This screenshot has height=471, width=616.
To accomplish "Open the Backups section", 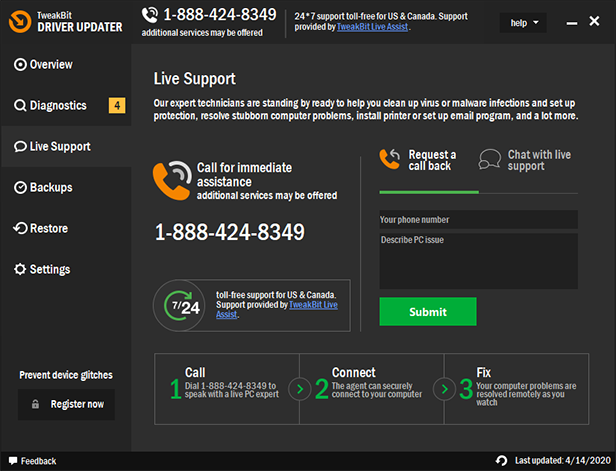I will pyautogui.click(x=66, y=187).
